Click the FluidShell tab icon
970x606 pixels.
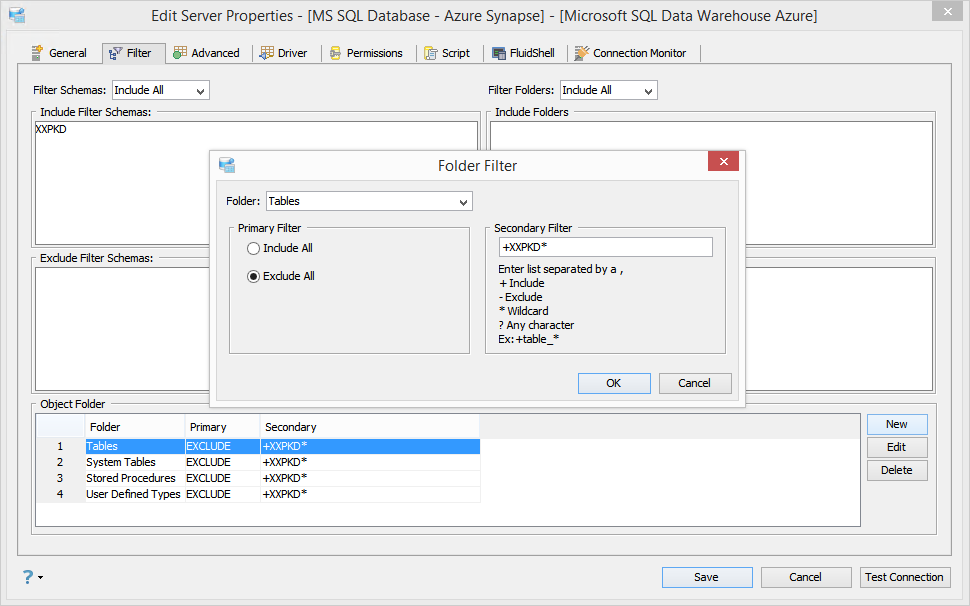499,53
